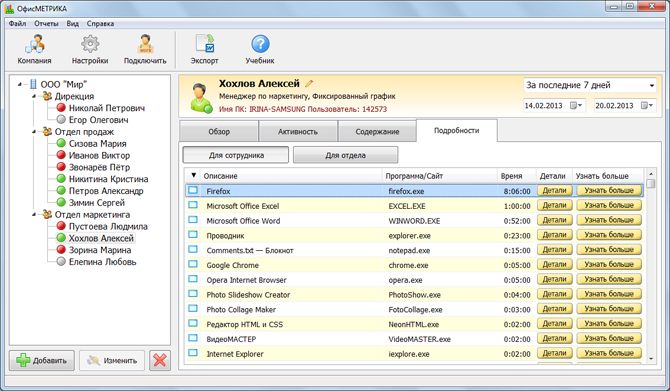Toggle sort arrow in Описание column header
The height and width of the screenshot is (391, 670).
pos(194,175)
